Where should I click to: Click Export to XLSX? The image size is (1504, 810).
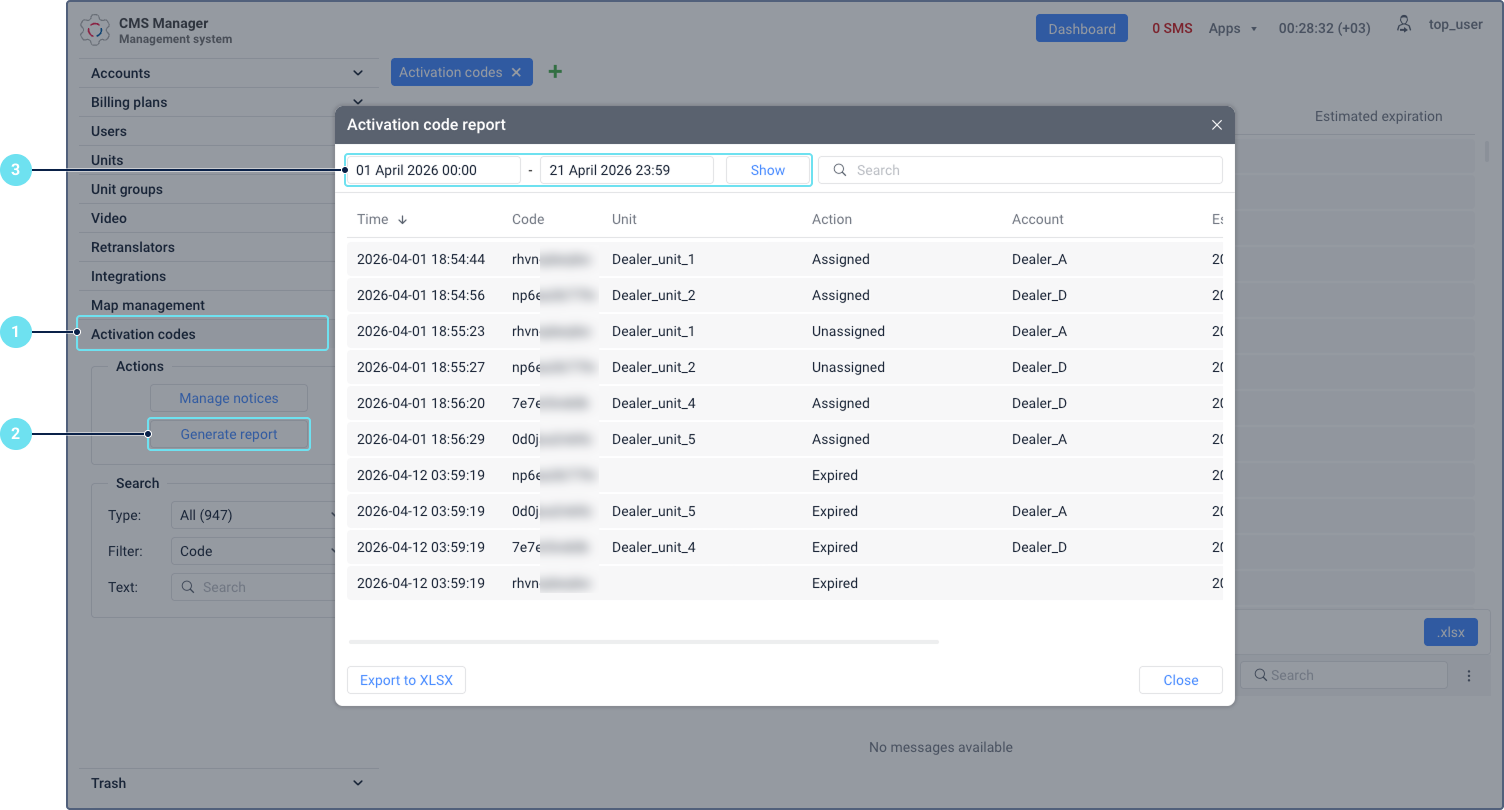pos(406,679)
